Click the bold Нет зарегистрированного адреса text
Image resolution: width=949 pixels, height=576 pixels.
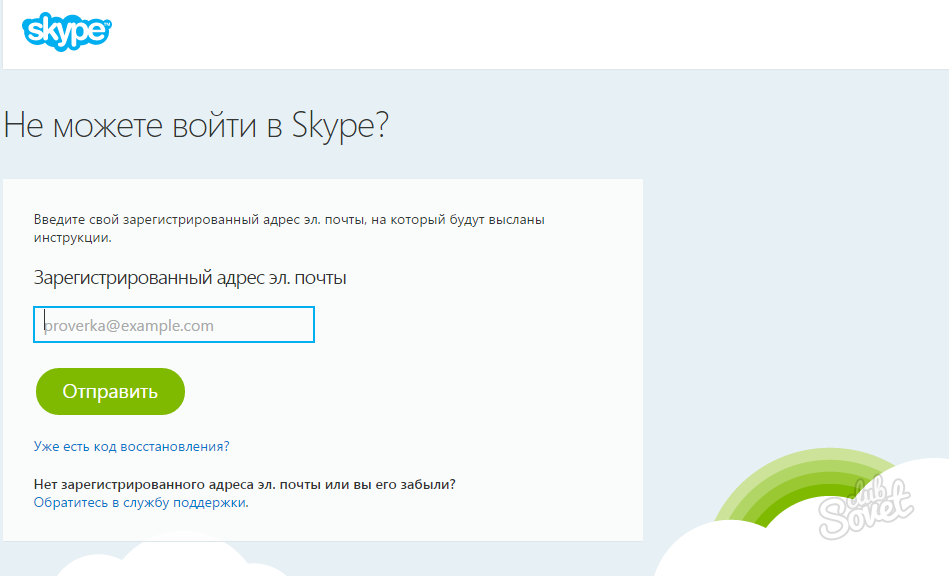(x=245, y=484)
